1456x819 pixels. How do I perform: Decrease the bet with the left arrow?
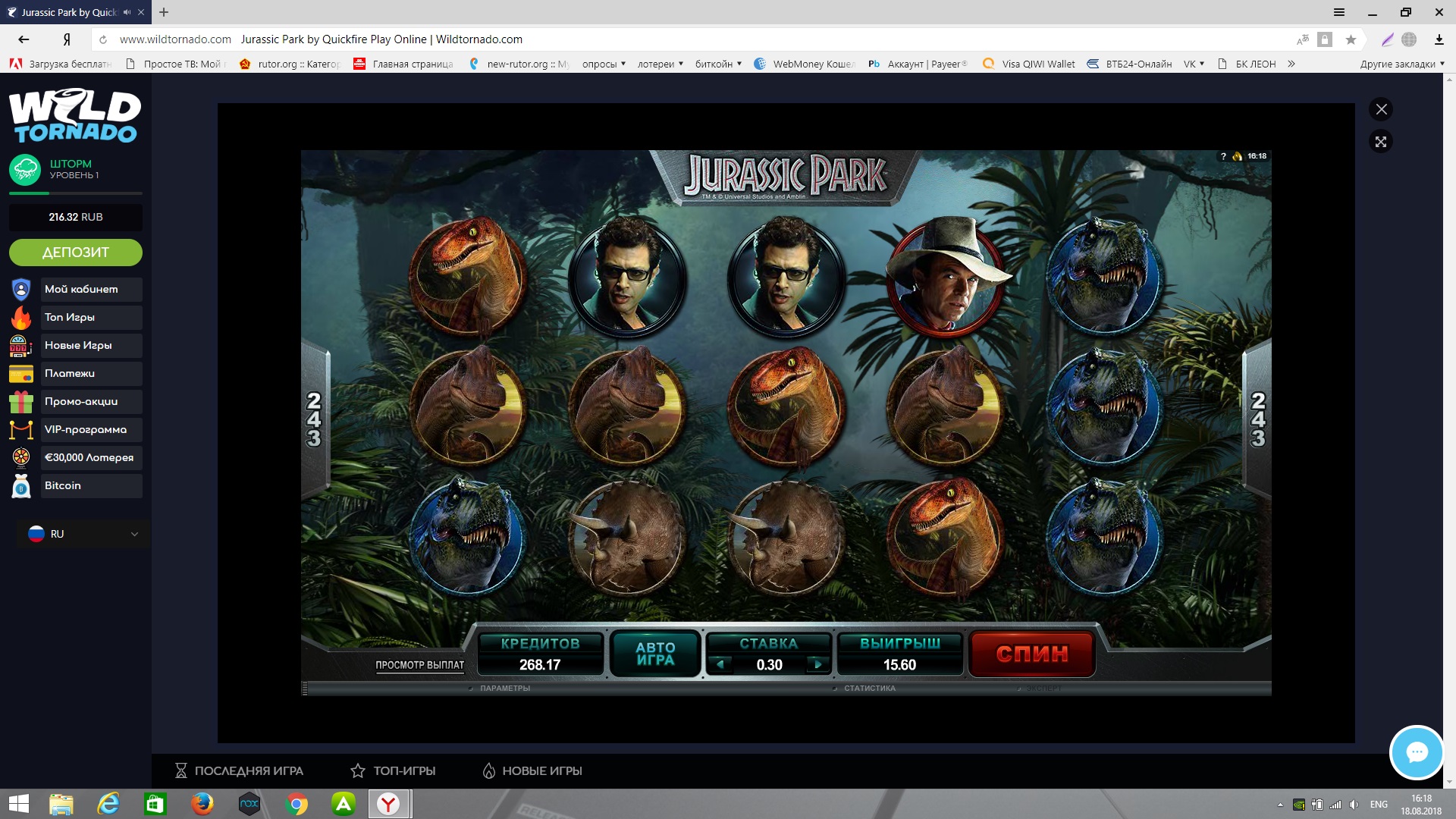720,664
